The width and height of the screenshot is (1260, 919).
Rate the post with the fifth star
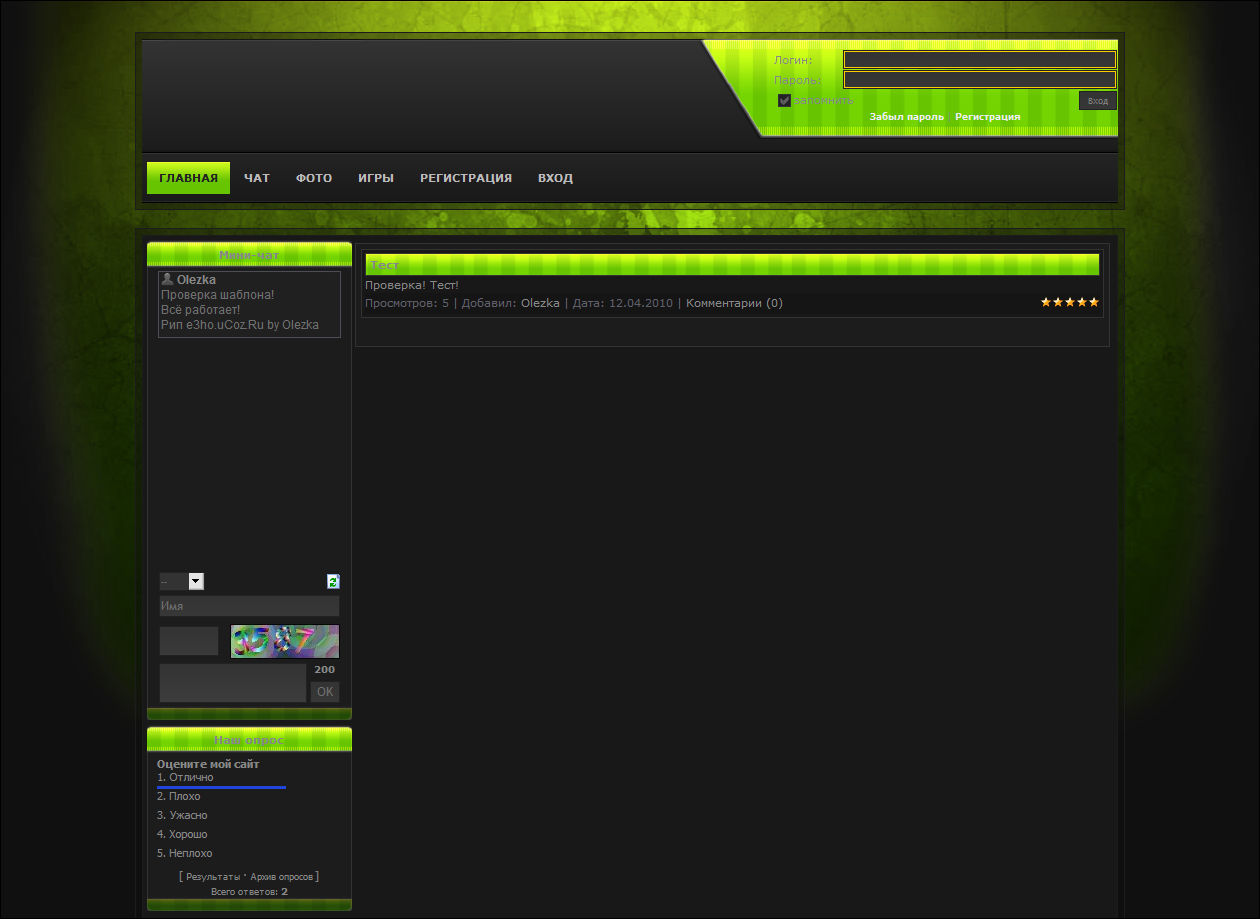1094,302
